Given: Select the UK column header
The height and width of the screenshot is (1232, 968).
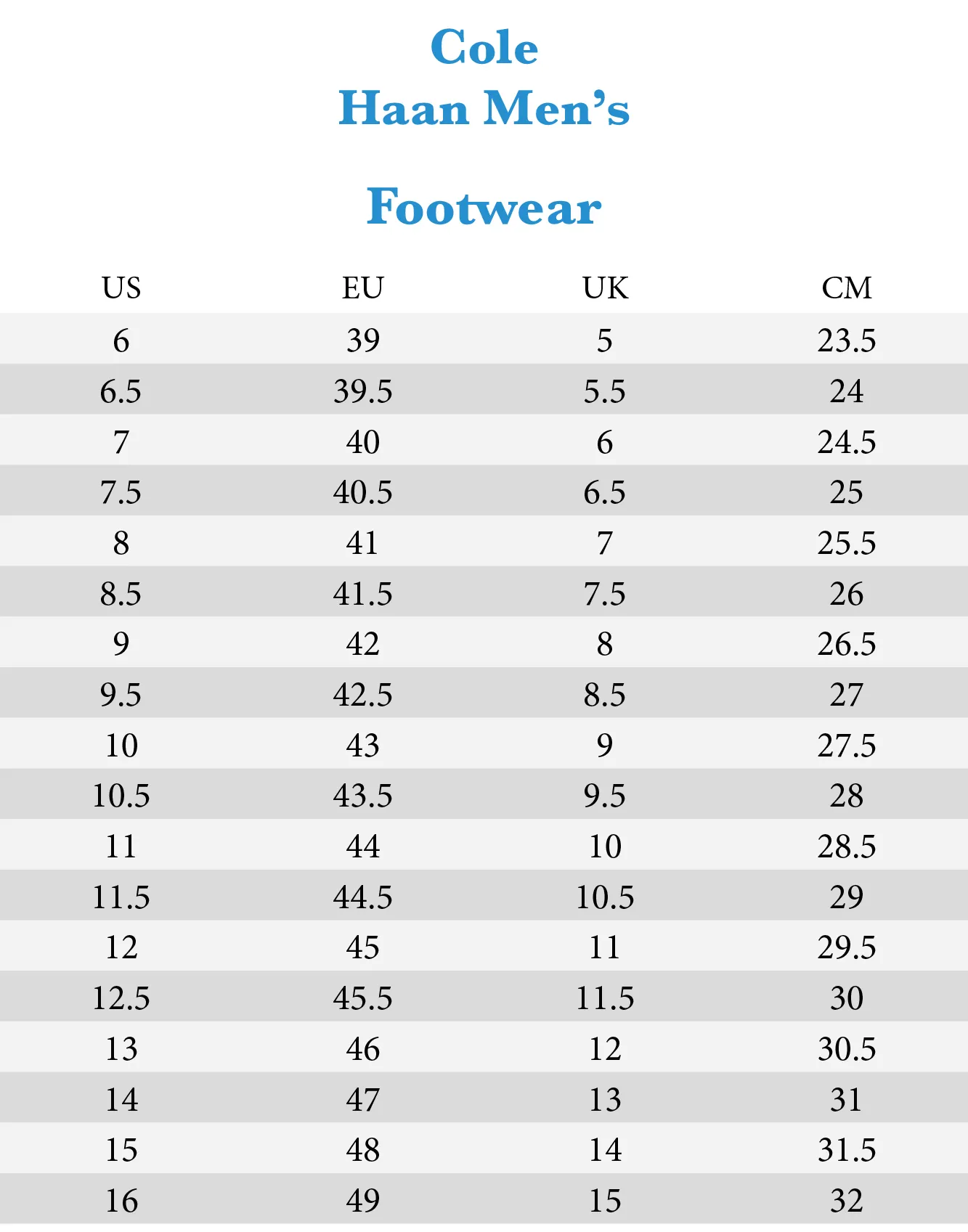Looking at the screenshot, I should coord(605,288).
